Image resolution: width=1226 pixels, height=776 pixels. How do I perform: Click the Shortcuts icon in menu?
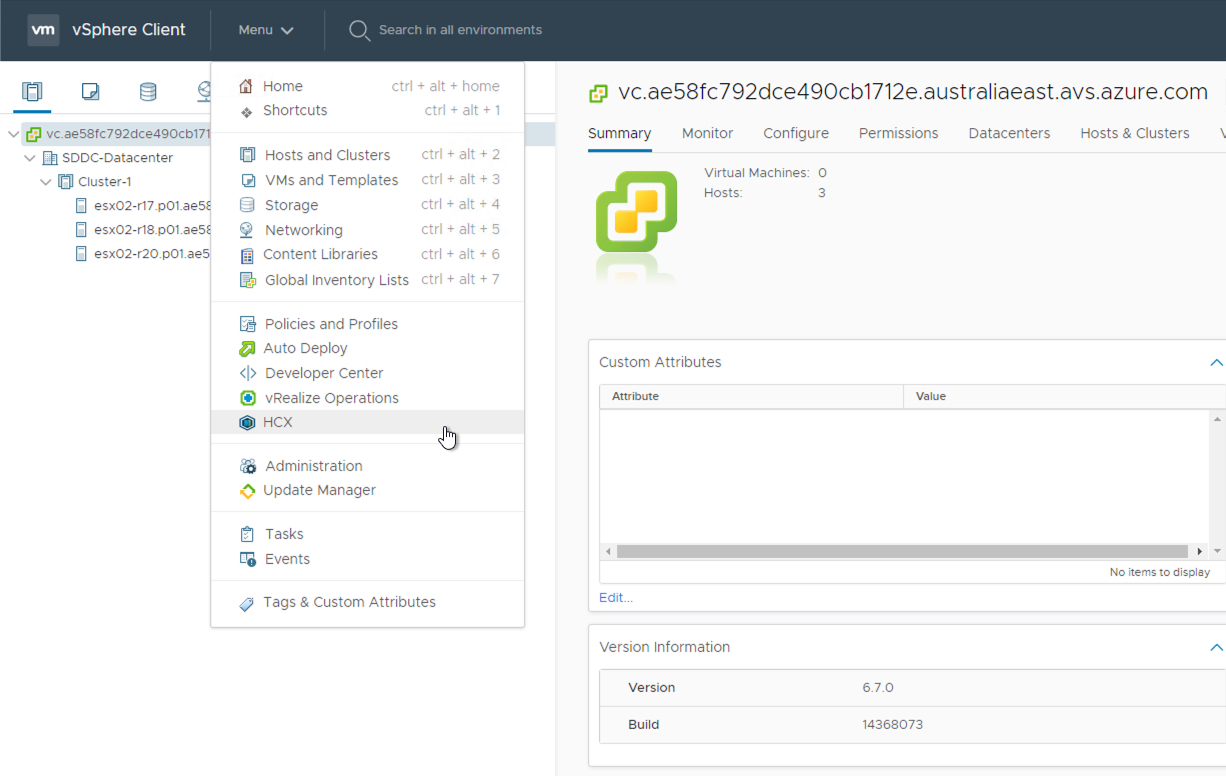tap(246, 111)
